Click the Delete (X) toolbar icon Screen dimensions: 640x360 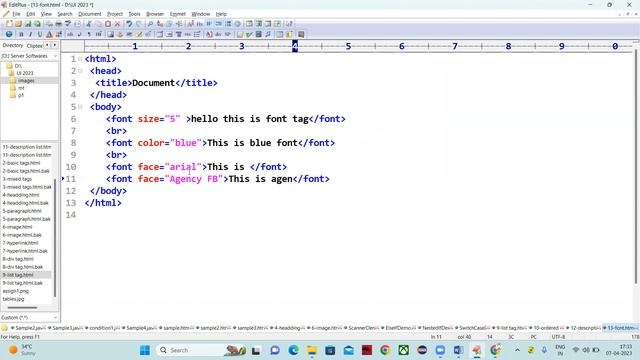pyautogui.click(x=118, y=24)
